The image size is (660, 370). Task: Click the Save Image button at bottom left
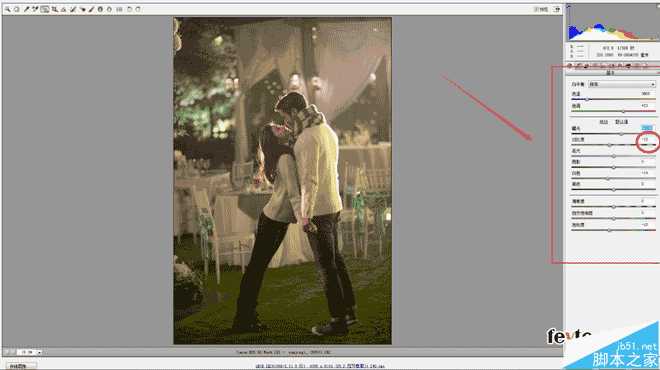pyautogui.click(x=20, y=366)
